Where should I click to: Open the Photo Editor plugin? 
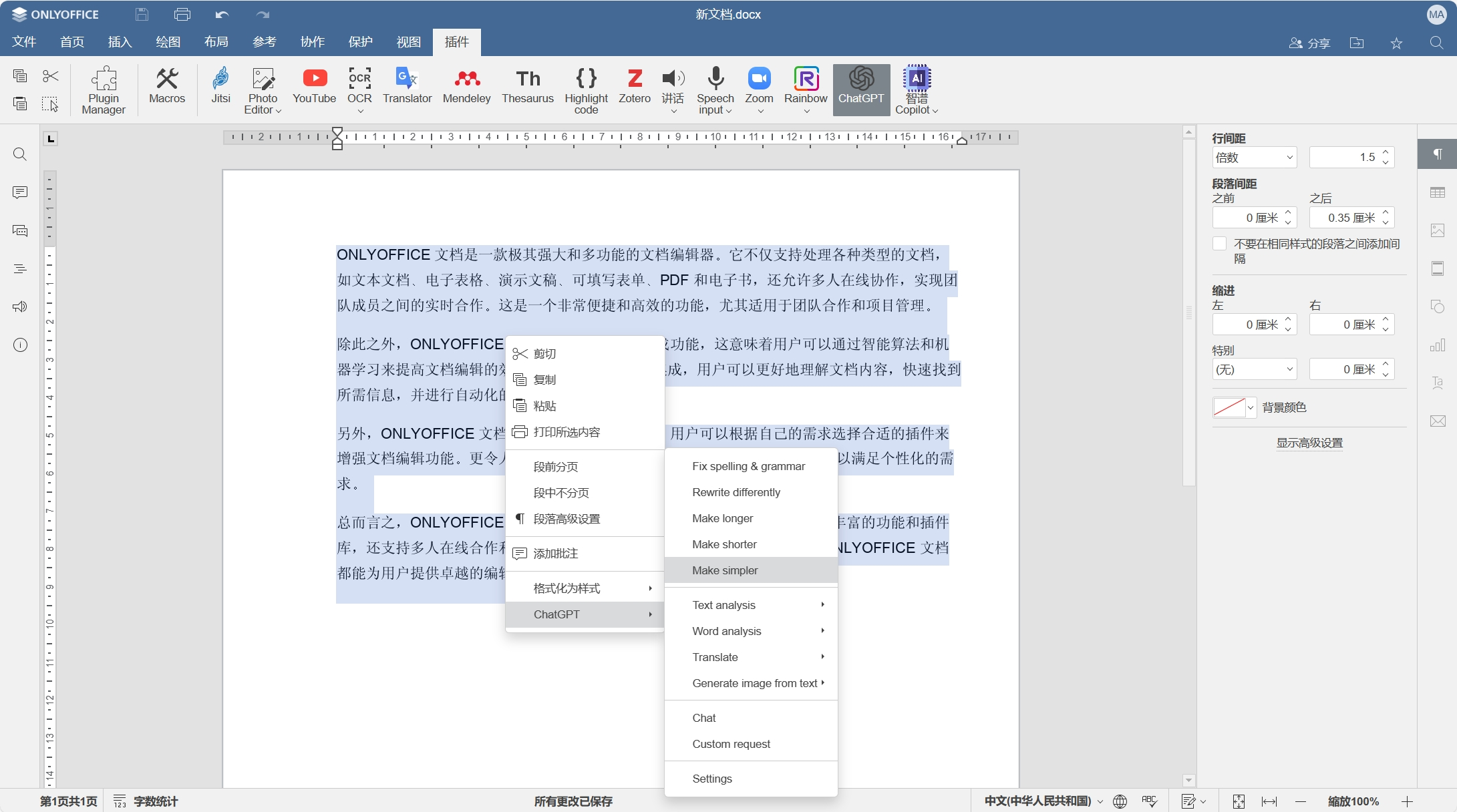tap(263, 90)
